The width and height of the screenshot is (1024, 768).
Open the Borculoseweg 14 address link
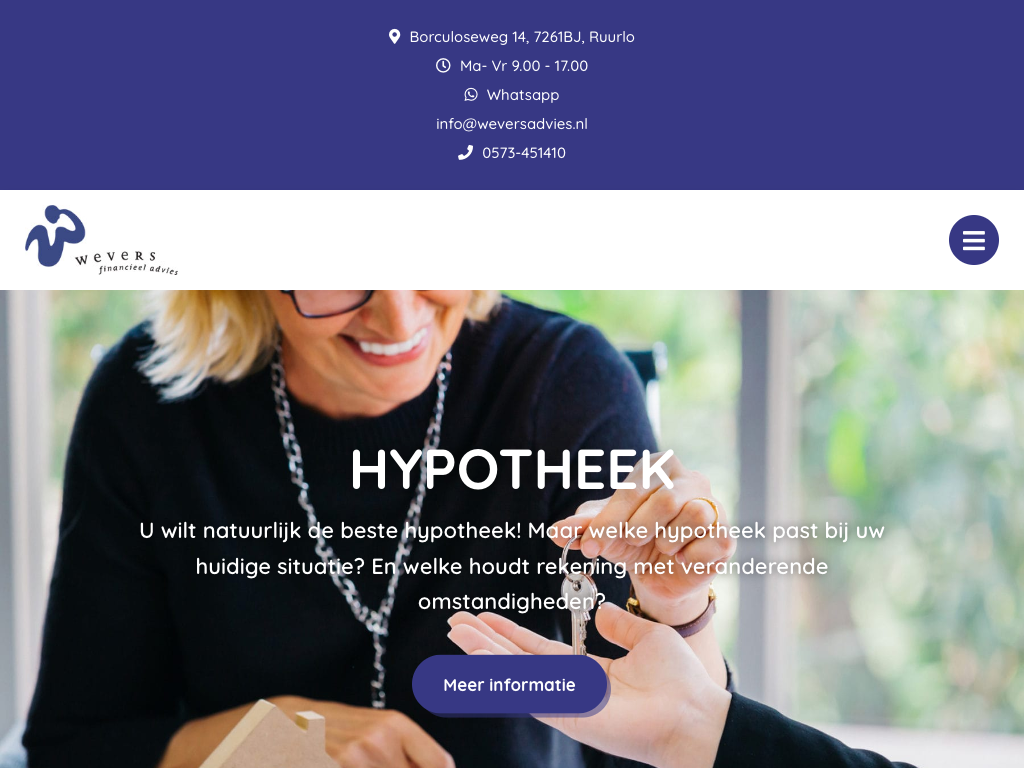522,37
